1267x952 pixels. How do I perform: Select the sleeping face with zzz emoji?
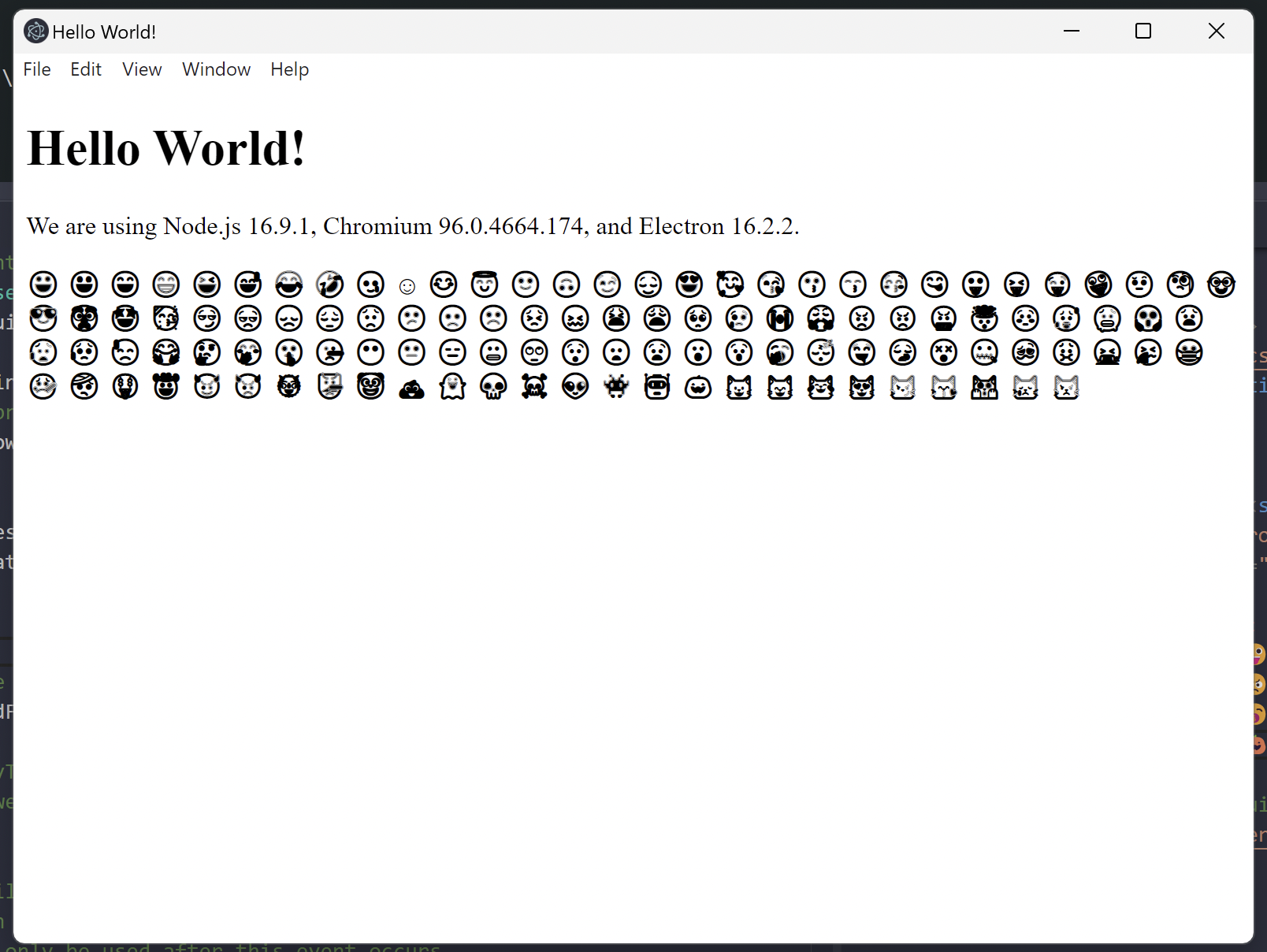click(x=821, y=352)
